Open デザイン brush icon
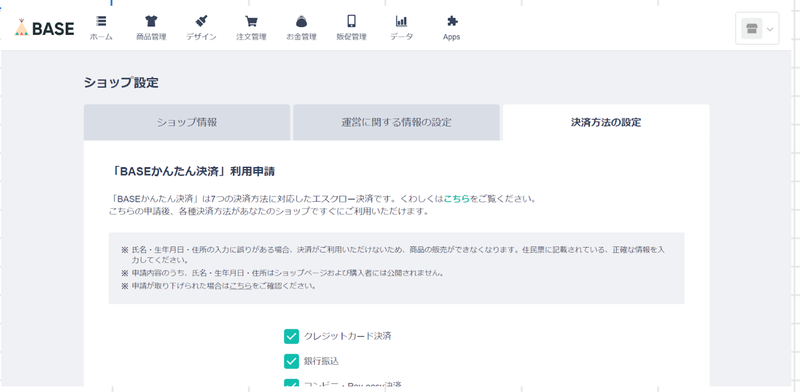 tap(201, 21)
